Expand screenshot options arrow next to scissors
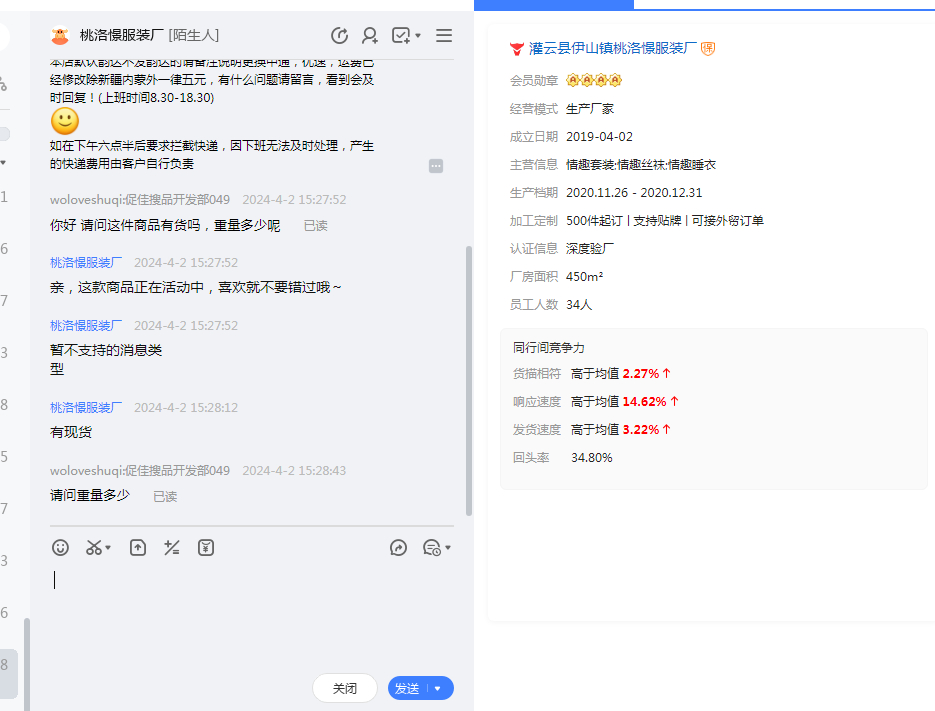This screenshot has width=935, height=711. coord(108,548)
